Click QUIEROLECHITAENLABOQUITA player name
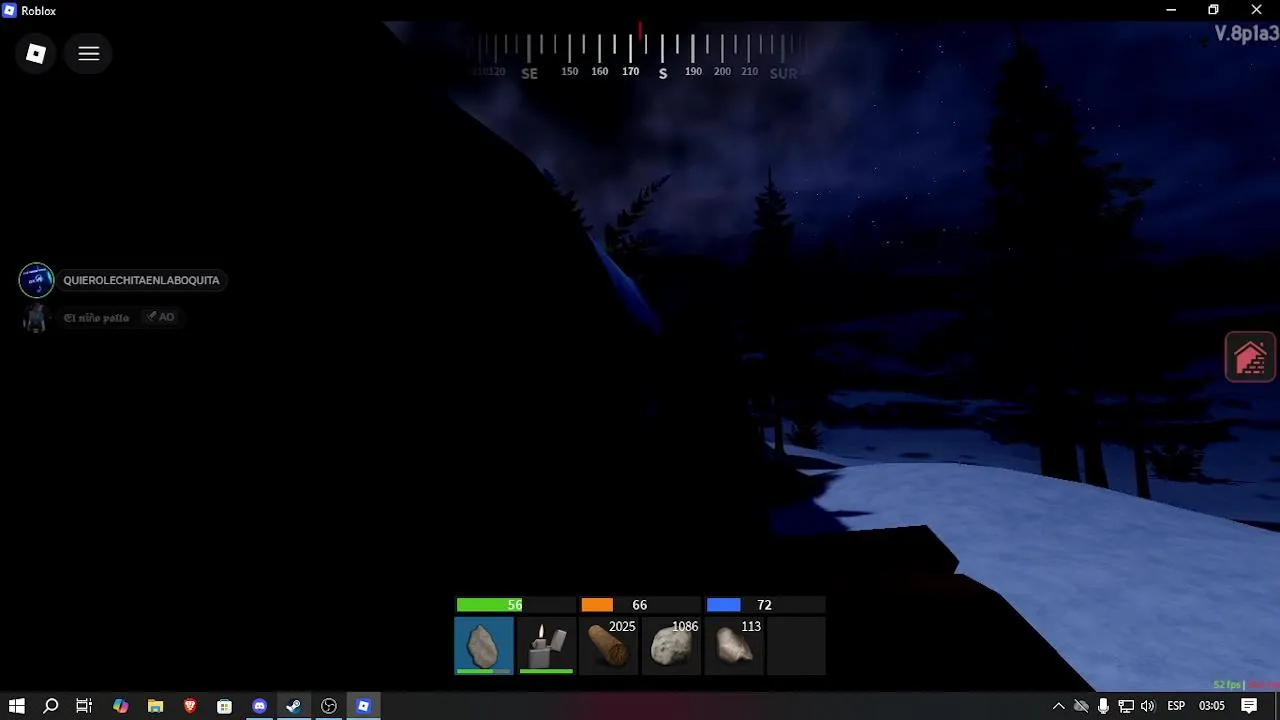Viewport: 1280px width, 720px height. point(141,281)
